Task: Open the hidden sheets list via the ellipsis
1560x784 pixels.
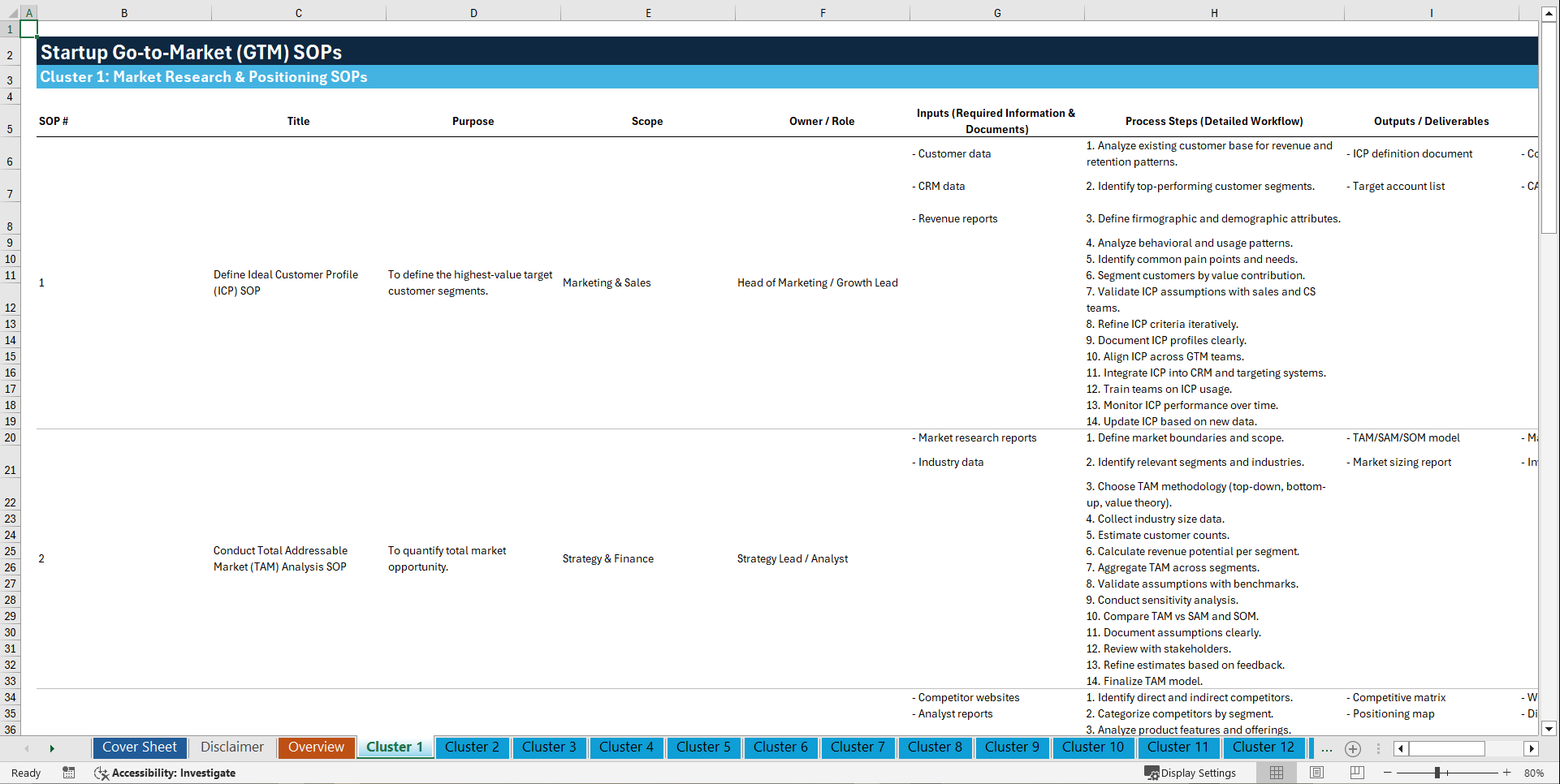Action: tap(1326, 748)
